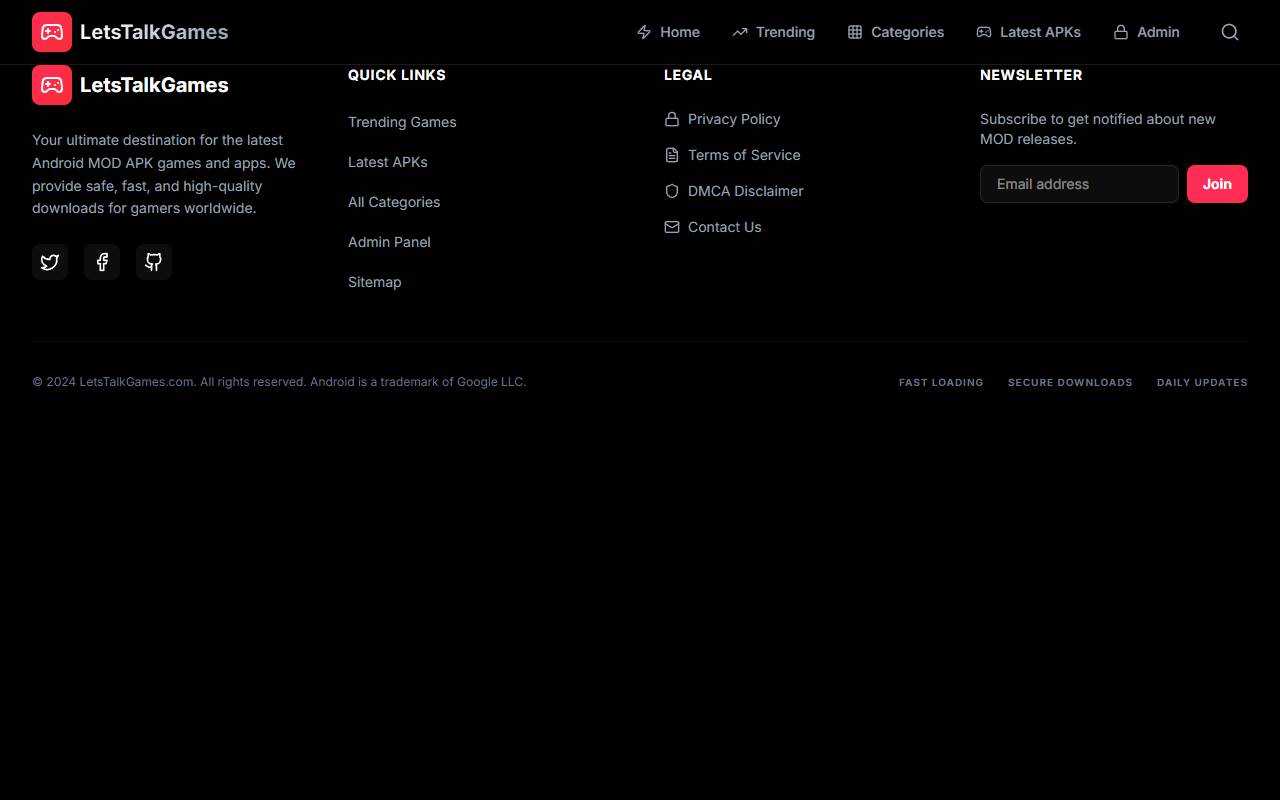This screenshot has height=800, width=1280.
Task: Open Admin in the top navigation
Action: 1146,32
